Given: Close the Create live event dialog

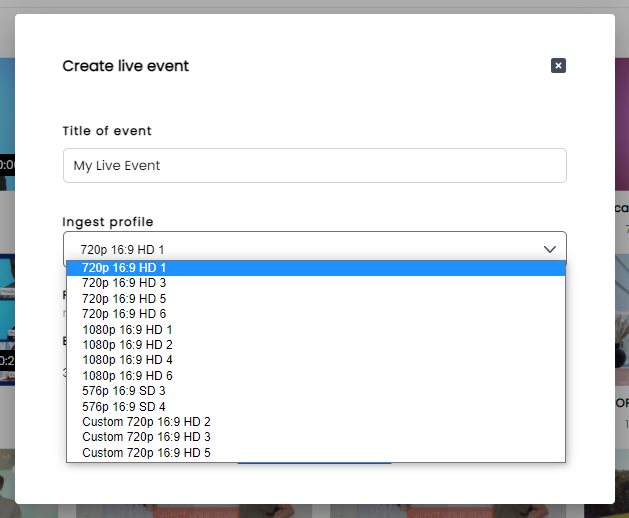Looking at the screenshot, I should pos(558,65).
